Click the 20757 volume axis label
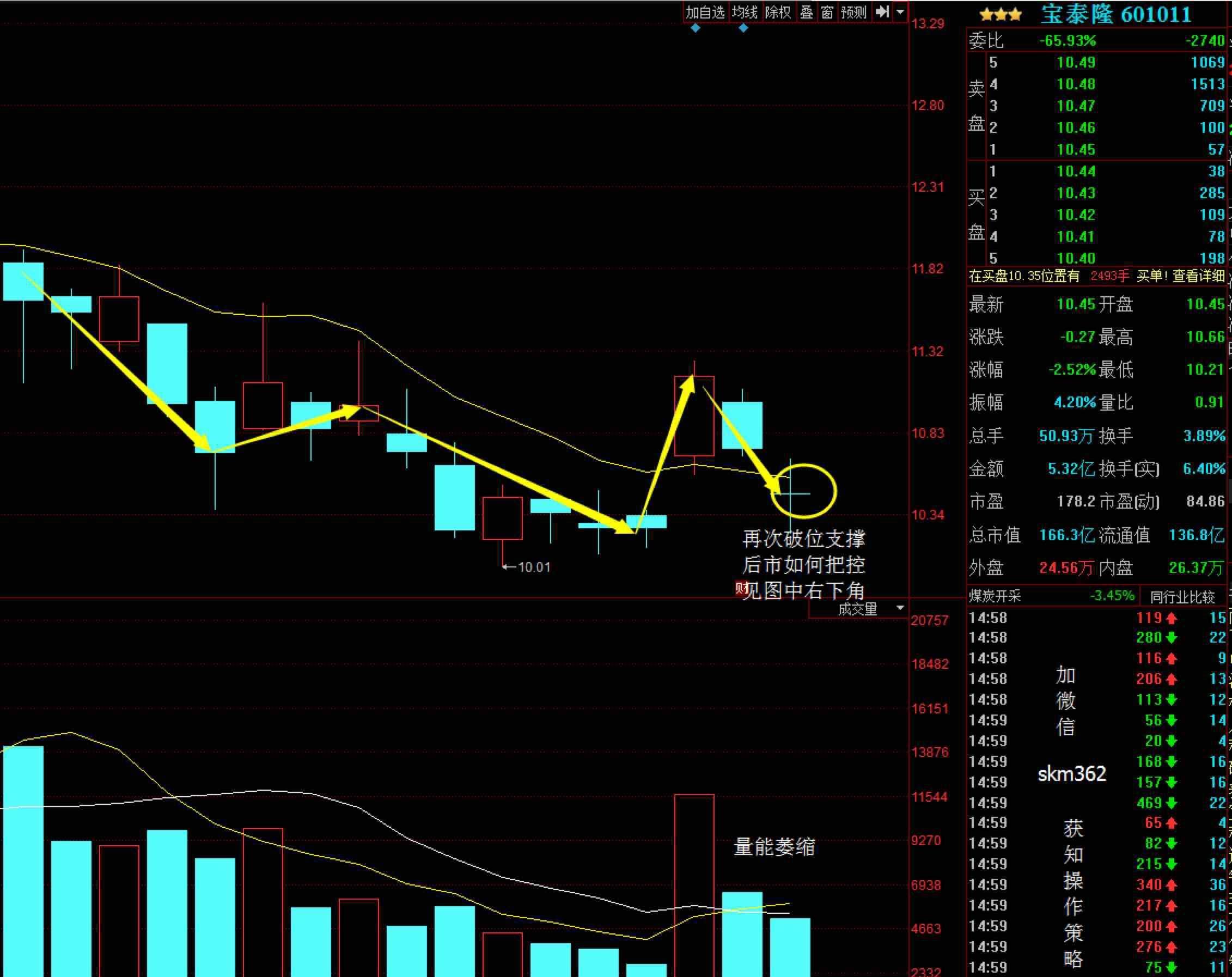 point(930,620)
